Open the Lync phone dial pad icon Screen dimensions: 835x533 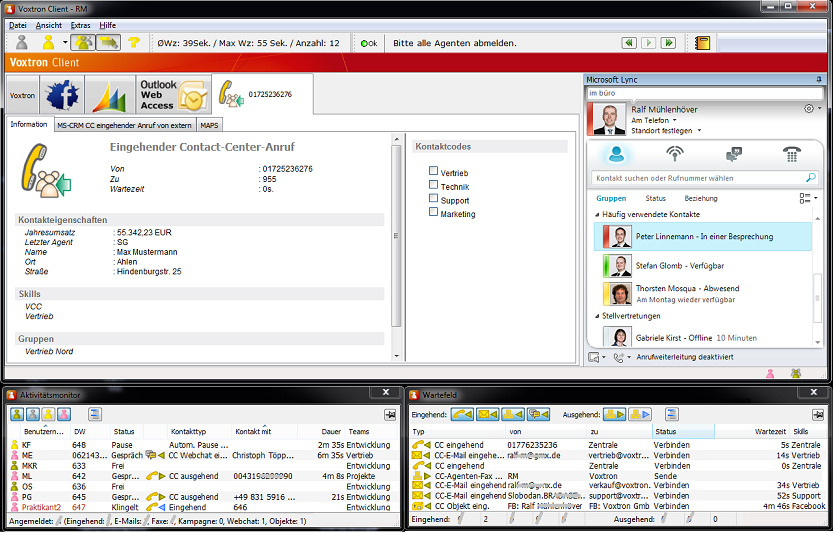(792, 154)
